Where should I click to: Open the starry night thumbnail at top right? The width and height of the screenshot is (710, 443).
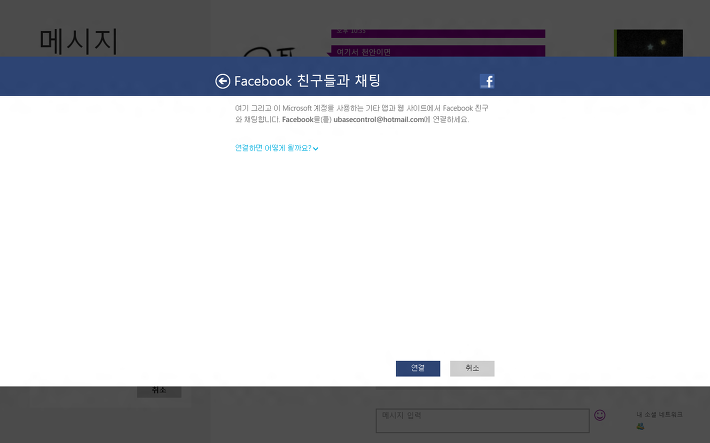[x=648, y=43]
